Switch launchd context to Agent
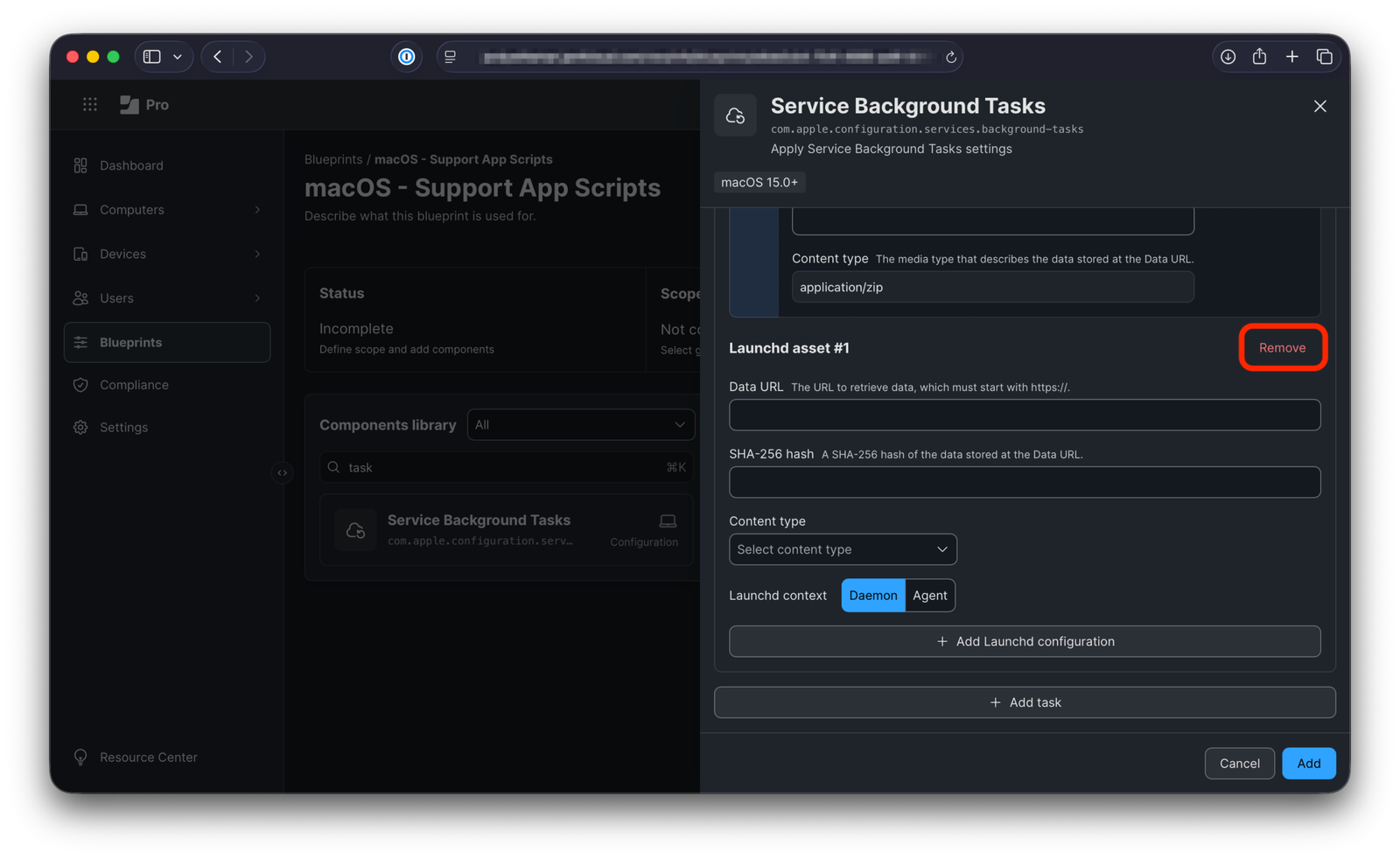Screen dimensions: 1400x859 pos(929,596)
